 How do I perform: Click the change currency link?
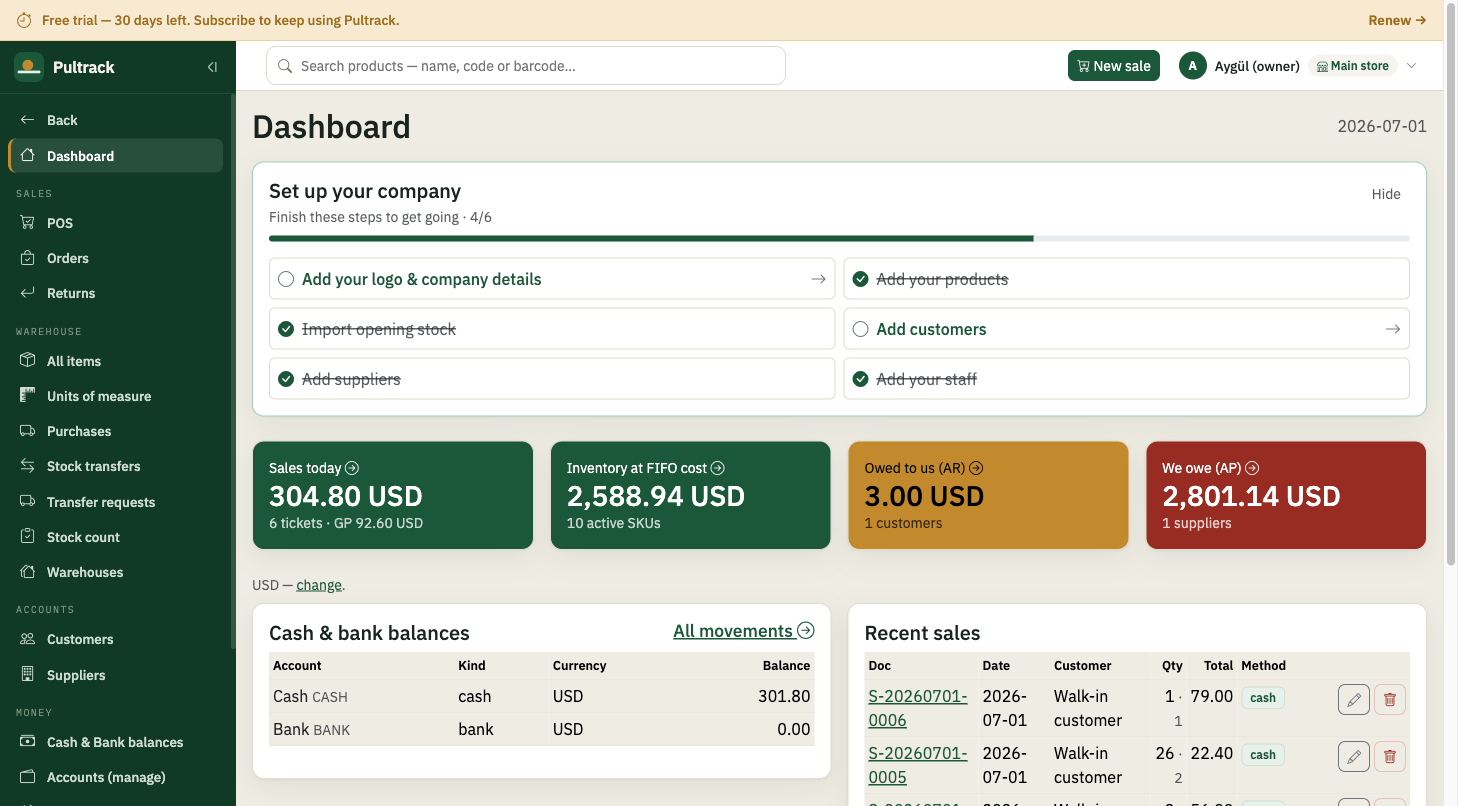coord(319,585)
